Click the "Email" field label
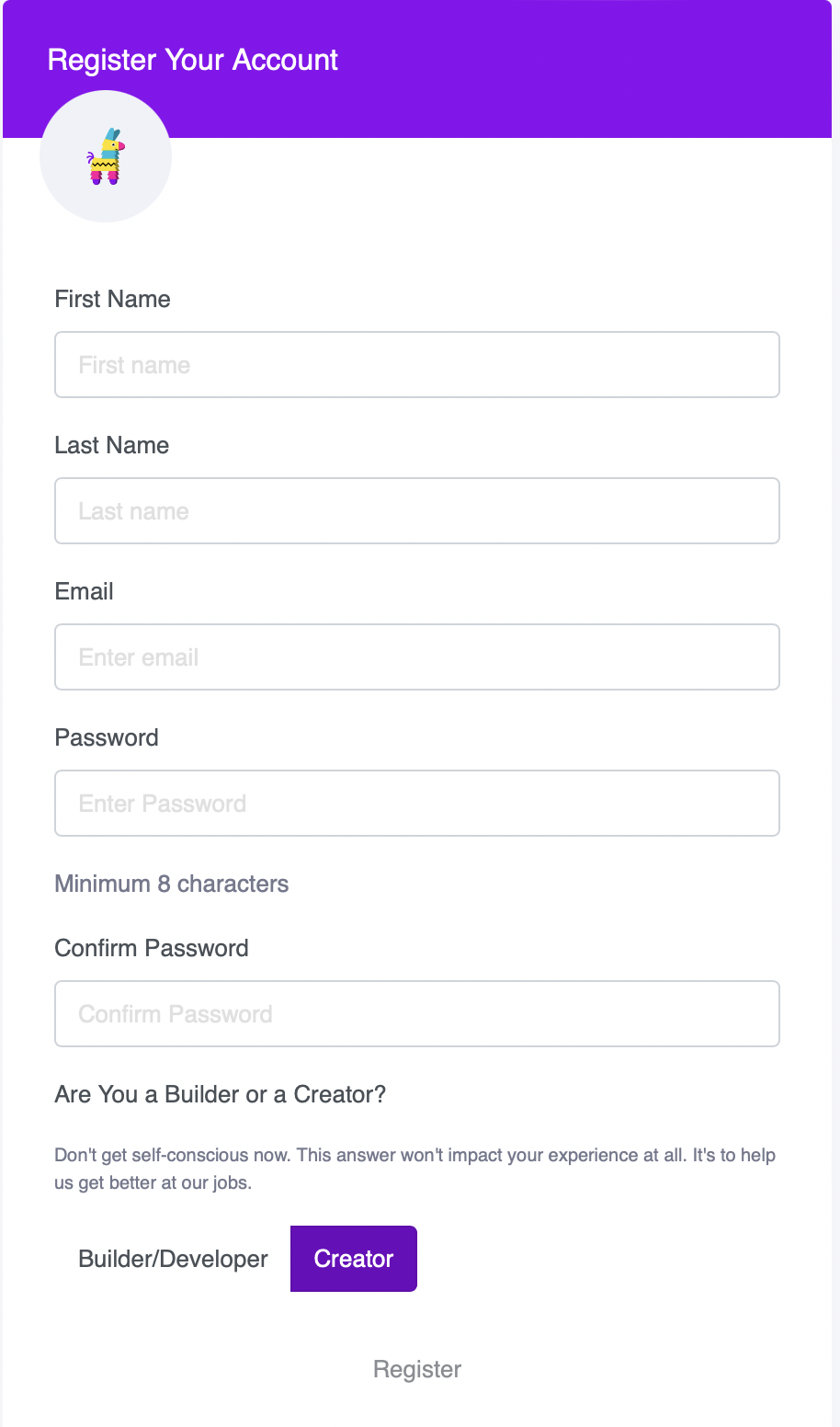This screenshot has width=840, height=1427. (x=85, y=591)
